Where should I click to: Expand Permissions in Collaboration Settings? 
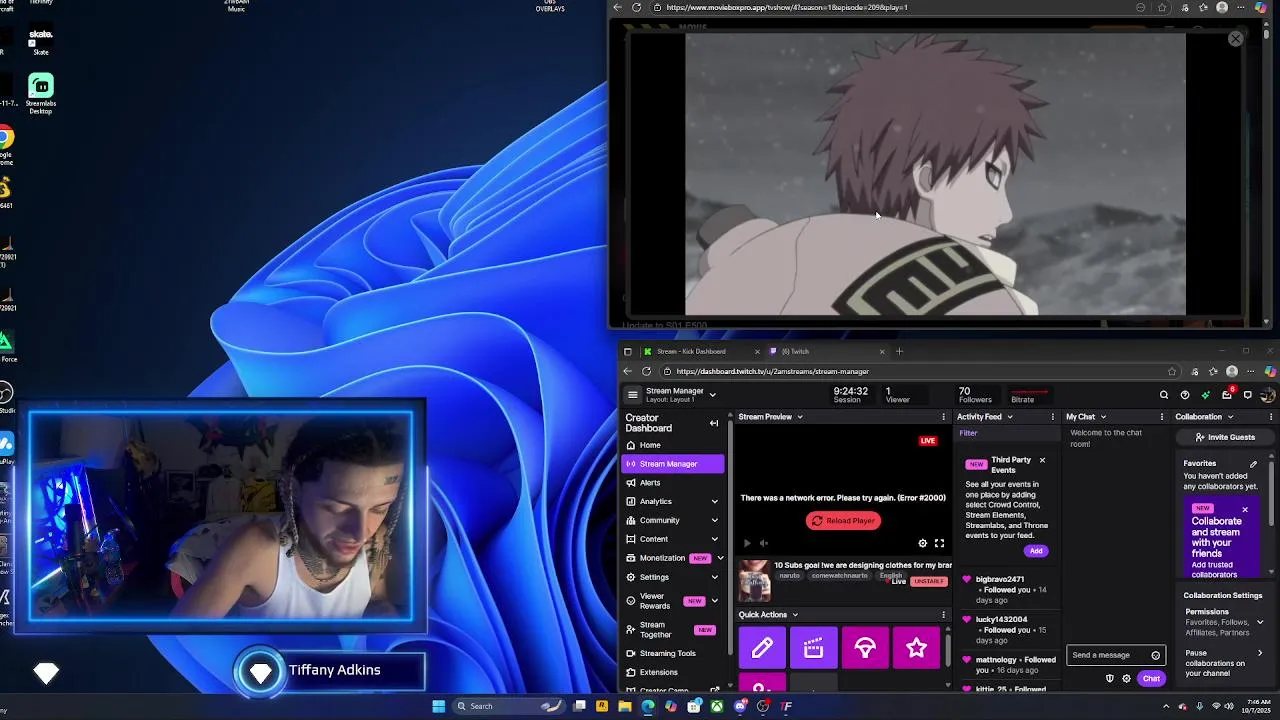tap(1259, 622)
